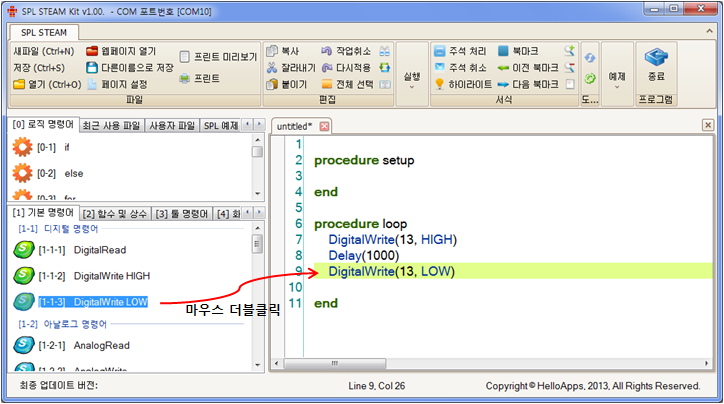The width and height of the screenshot is (724, 404).
Task: Click code line DigitalWrite(13, HIGH)
Action: 392,240
